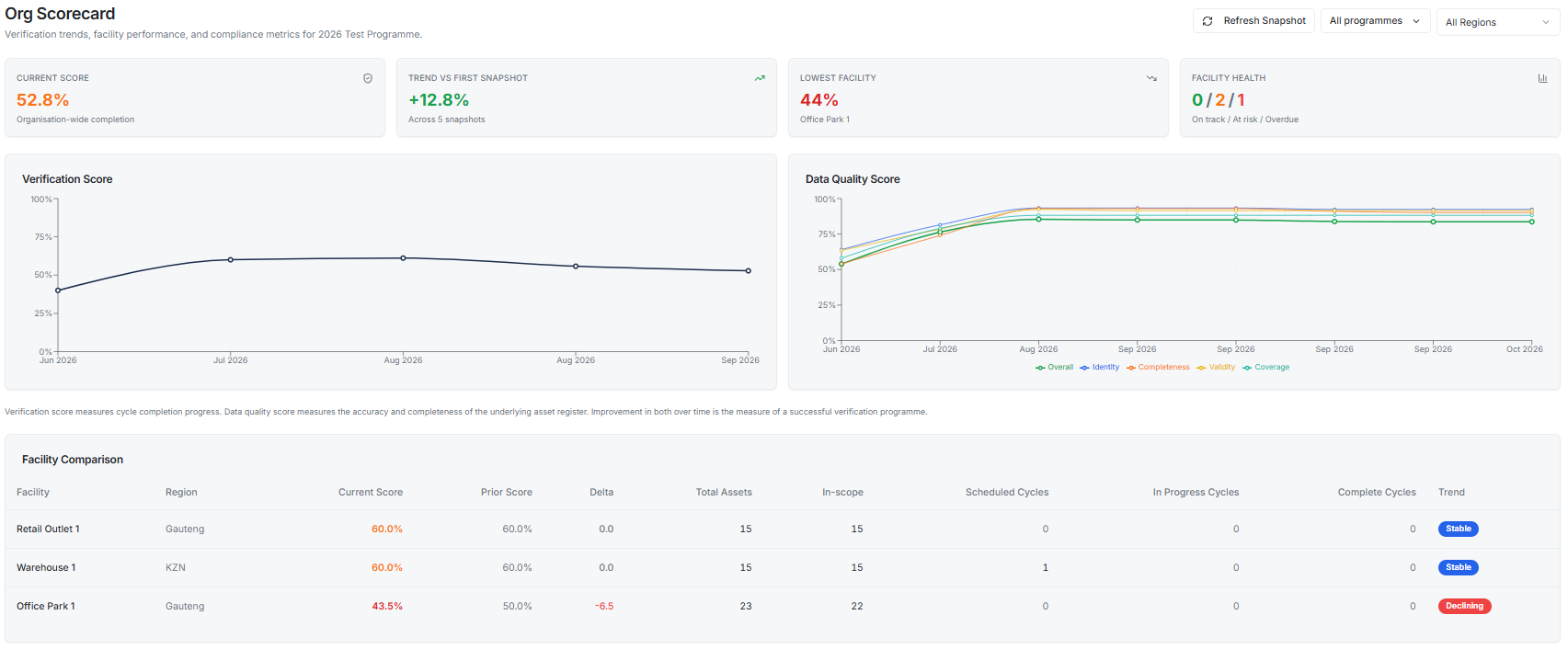Toggle the Identity series in legend
The image size is (1568, 649).
coord(1100,368)
